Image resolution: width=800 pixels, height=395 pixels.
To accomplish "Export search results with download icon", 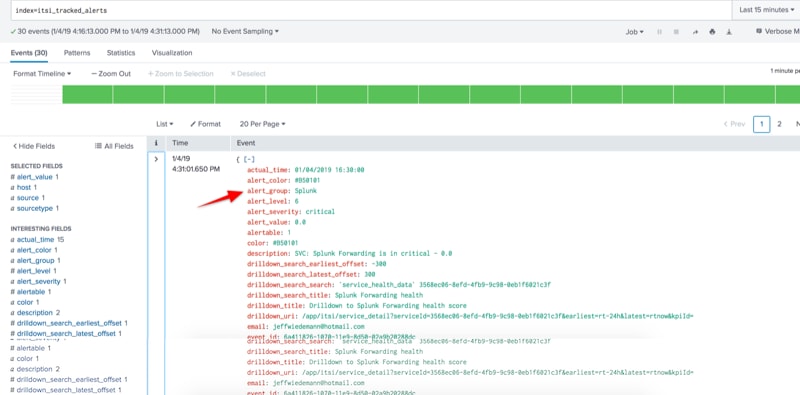I will [x=729, y=32].
